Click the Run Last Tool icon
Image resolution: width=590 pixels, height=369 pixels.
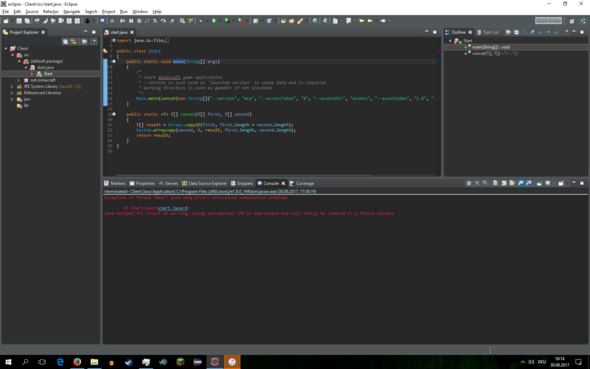(240, 21)
